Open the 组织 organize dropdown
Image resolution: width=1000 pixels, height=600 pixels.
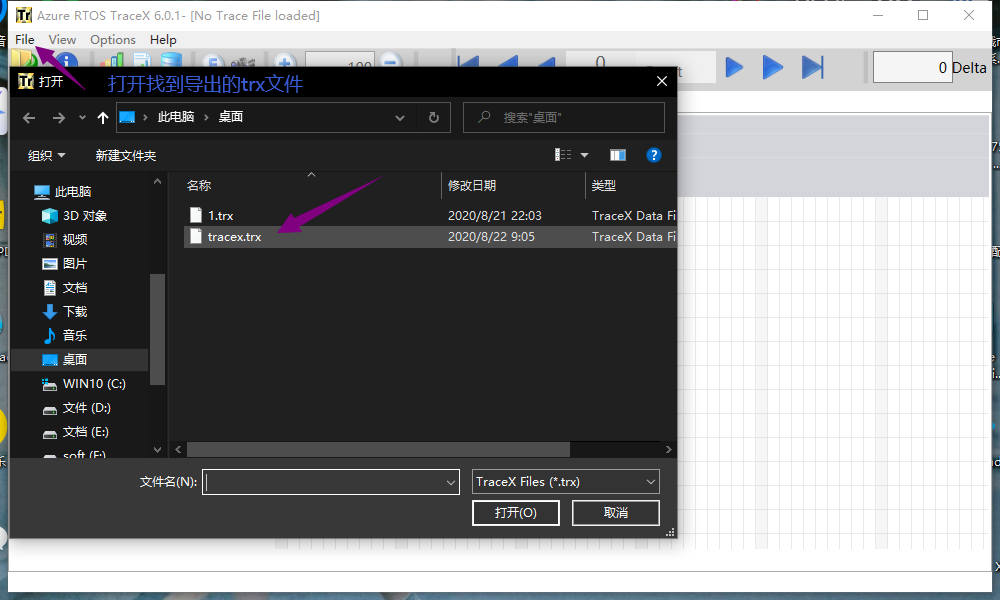47,156
